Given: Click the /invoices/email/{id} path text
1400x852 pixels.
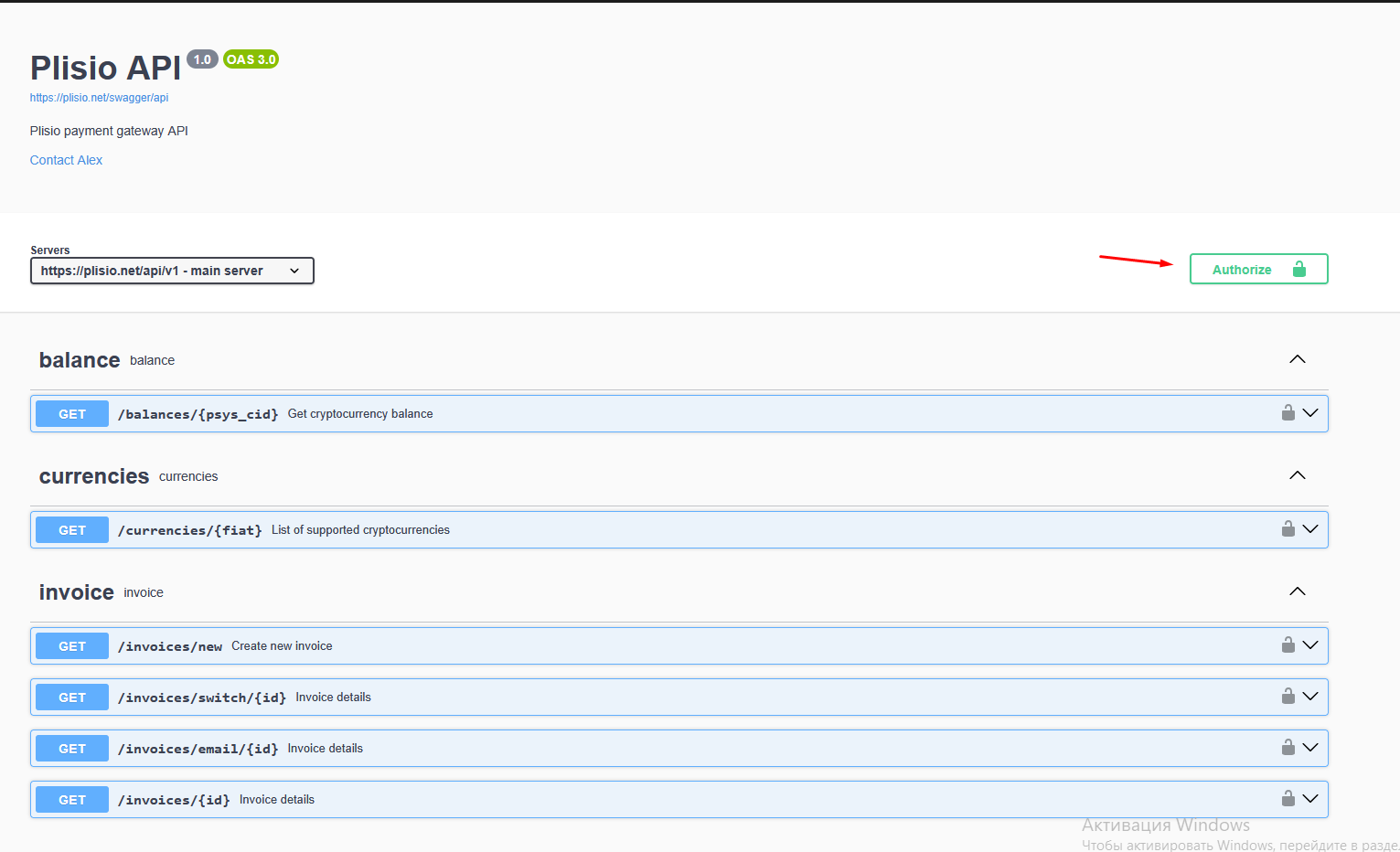Looking at the screenshot, I should (x=198, y=749).
